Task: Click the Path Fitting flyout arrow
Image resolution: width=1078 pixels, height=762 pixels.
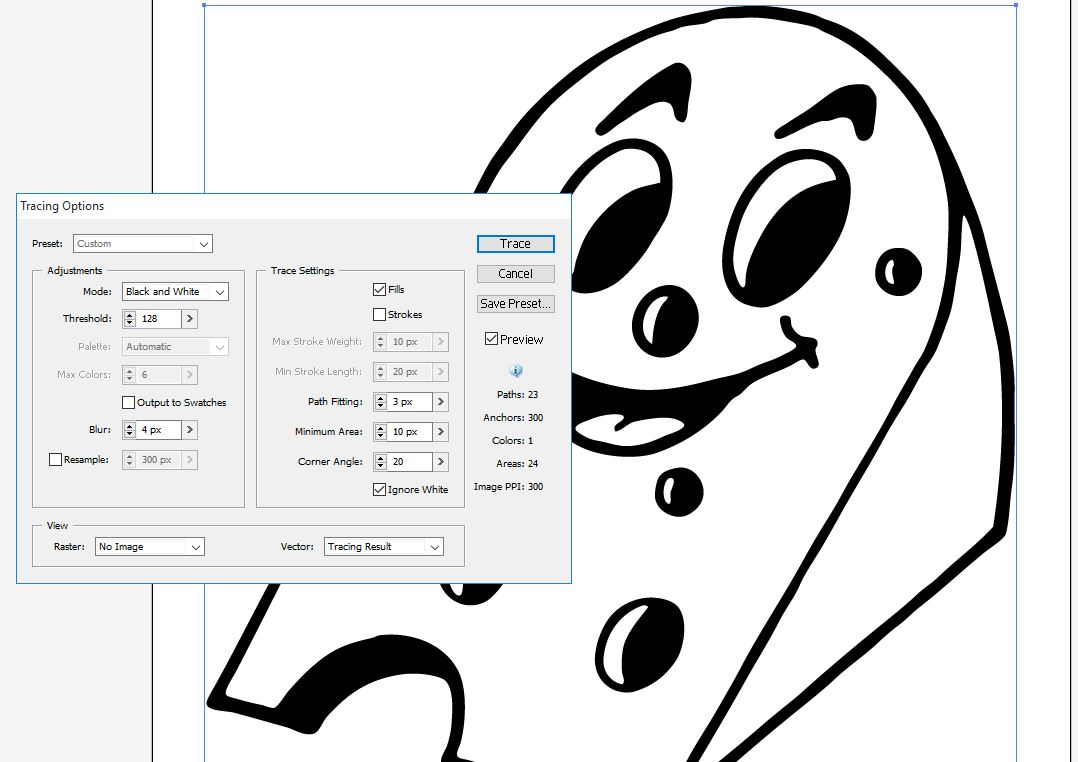Action: [x=441, y=402]
